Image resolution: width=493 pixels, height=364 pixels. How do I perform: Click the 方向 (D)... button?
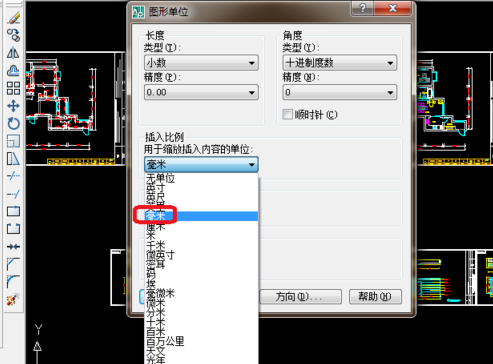[x=300, y=296]
